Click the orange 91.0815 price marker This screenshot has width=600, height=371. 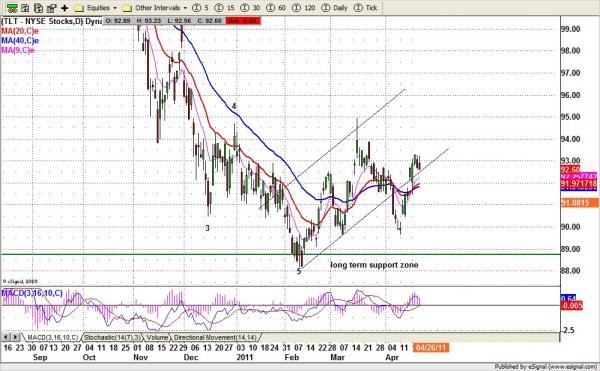pos(579,203)
